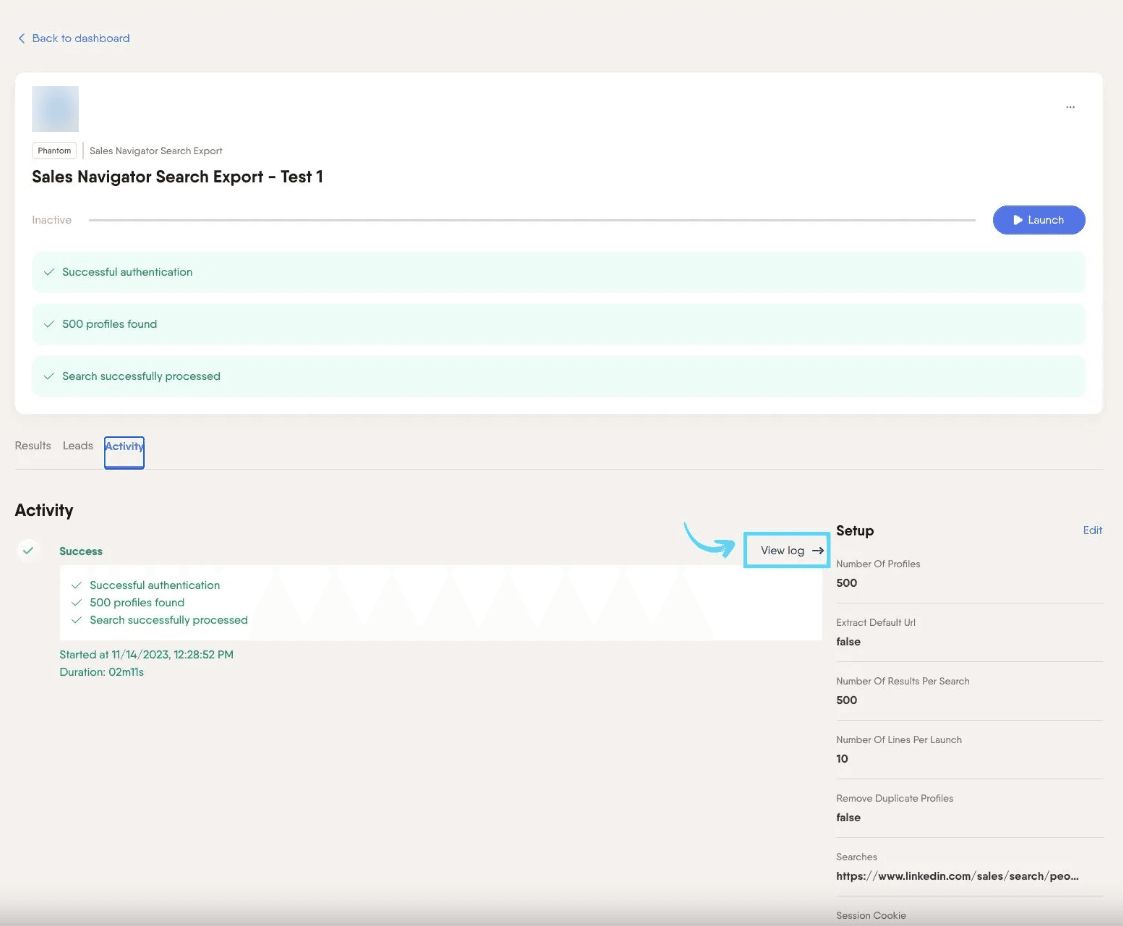Click play icon inside Launch button

pyautogui.click(x=1018, y=220)
